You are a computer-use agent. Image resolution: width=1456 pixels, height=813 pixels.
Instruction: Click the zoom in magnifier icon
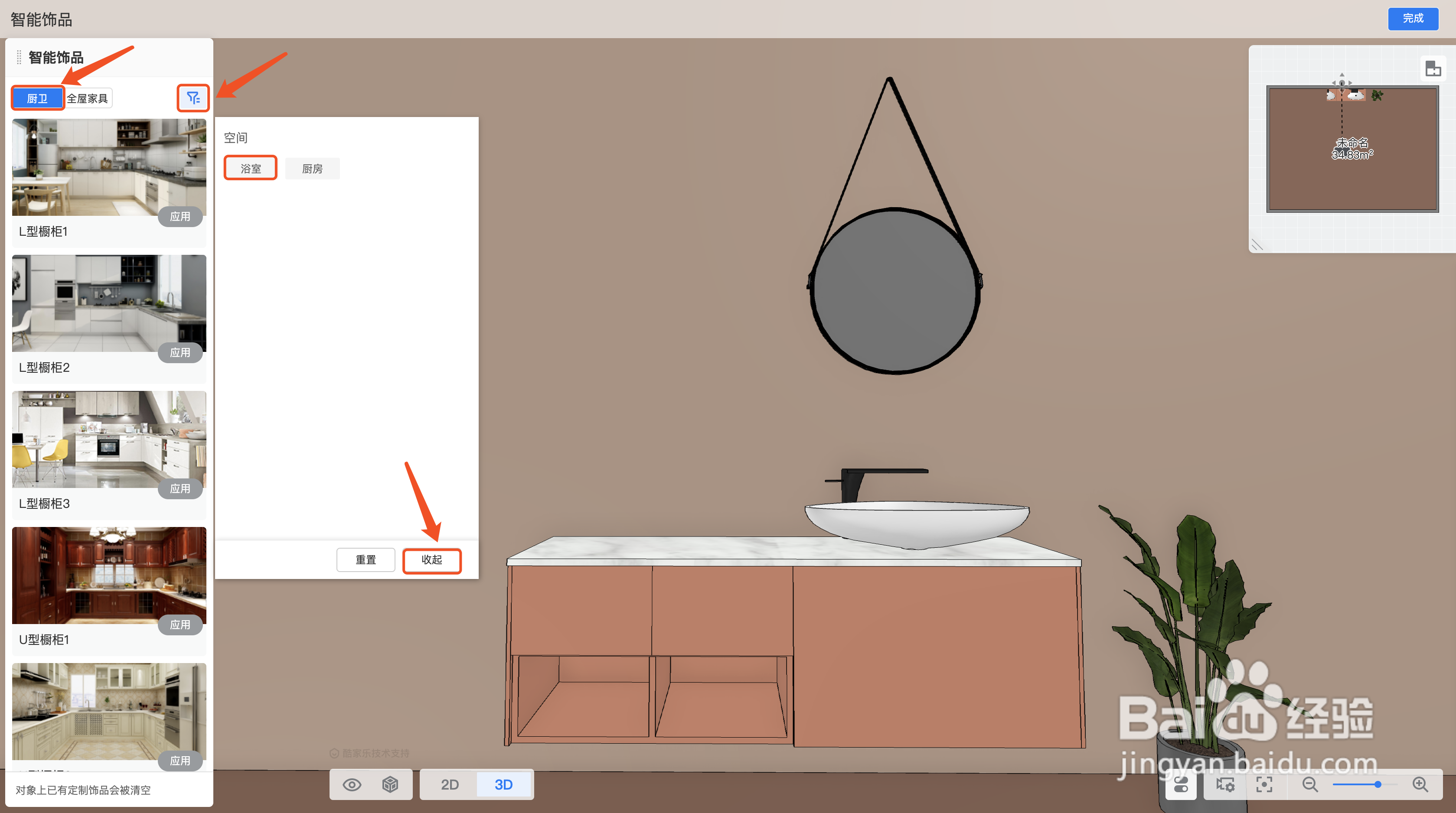click(x=1420, y=784)
